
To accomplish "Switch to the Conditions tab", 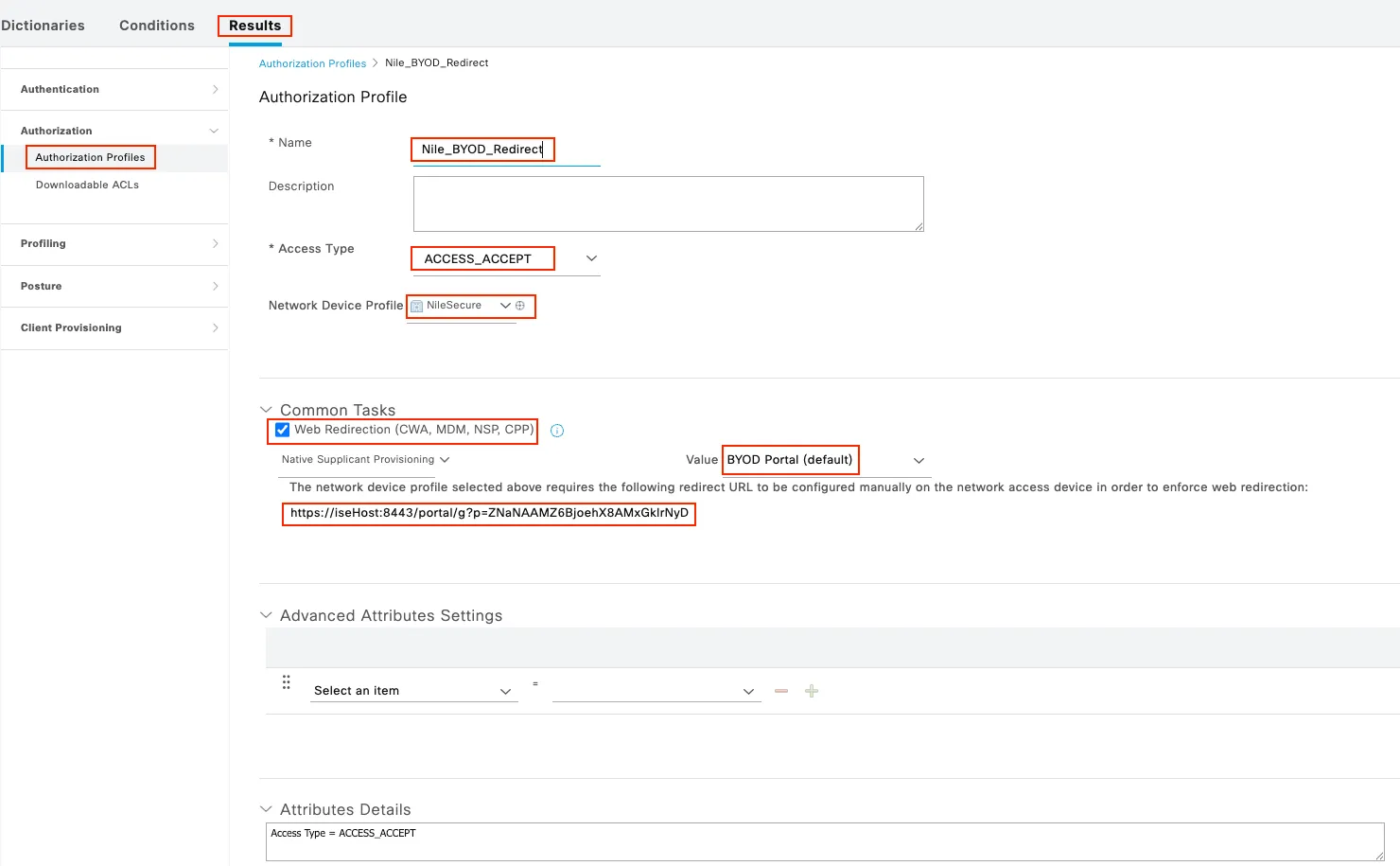I will 157,26.
